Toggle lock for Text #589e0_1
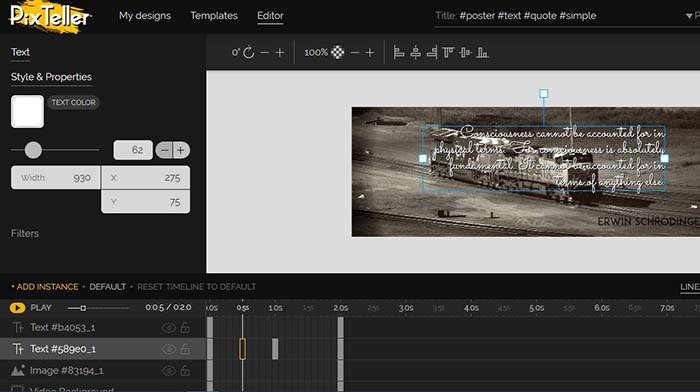This screenshot has height=392, width=700. click(185, 349)
